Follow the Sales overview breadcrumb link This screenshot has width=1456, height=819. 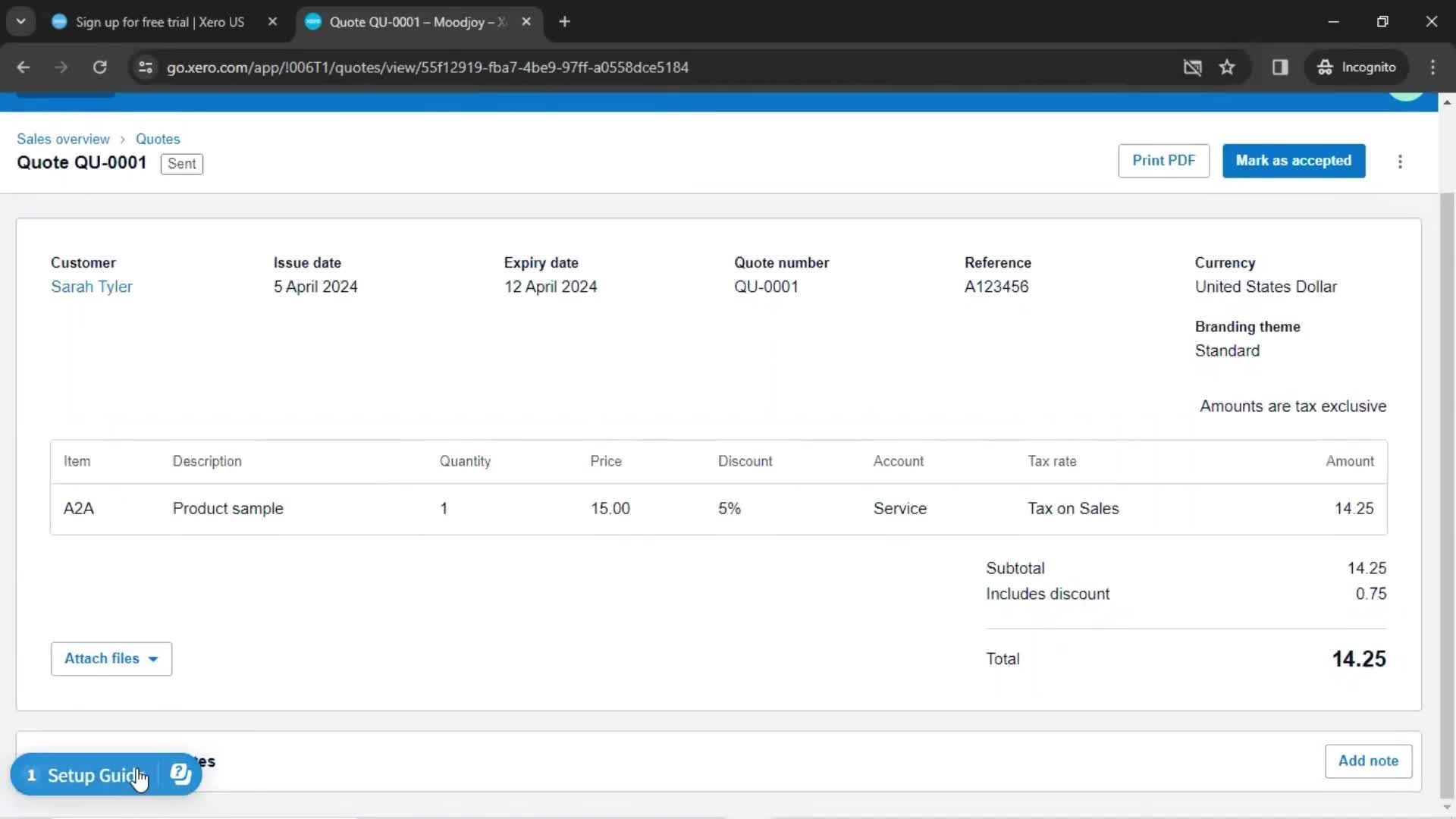coord(63,139)
